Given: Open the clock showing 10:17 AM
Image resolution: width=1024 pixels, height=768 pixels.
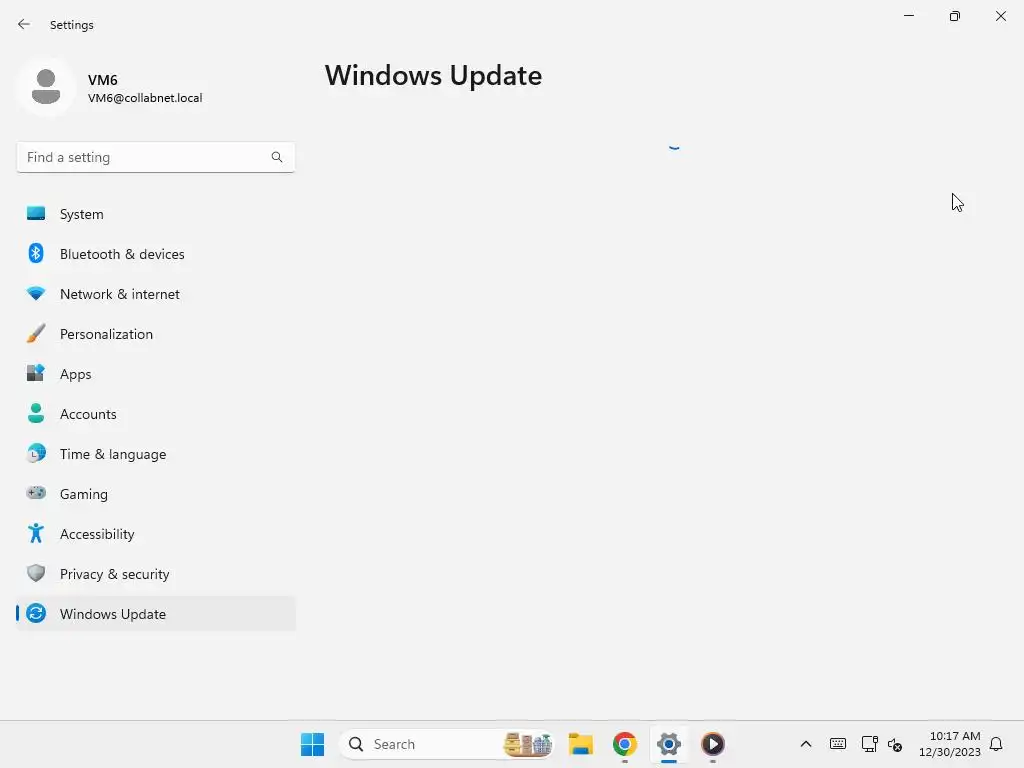Looking at the screenshot, I should (950, 744).
